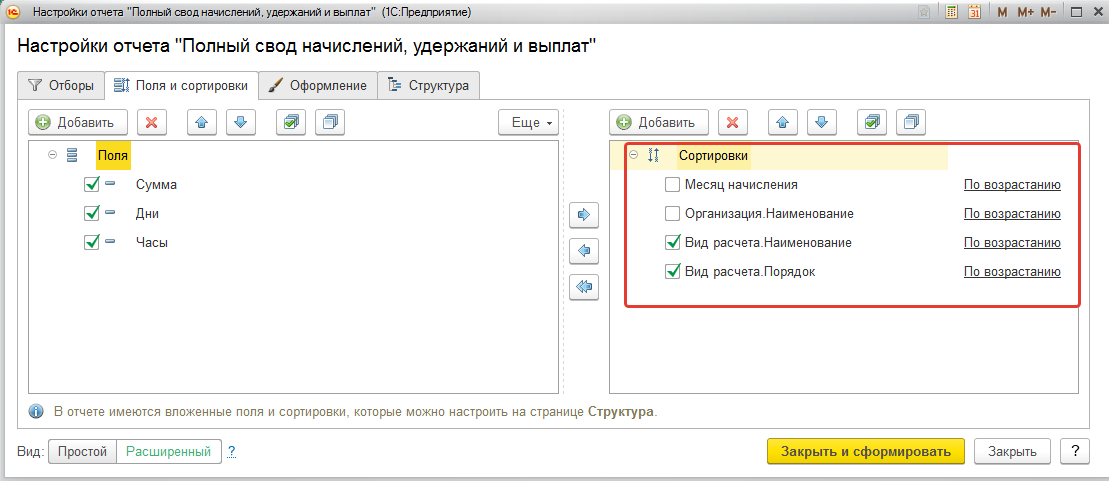Click Добавить button in Поля panel
Screen dimensions: 1109x481
(78, 122)
